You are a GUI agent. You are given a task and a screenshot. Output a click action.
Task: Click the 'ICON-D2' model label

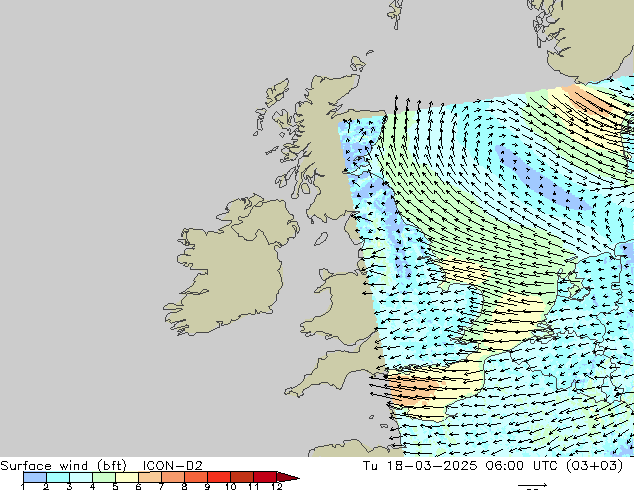(x=173, y=466)
